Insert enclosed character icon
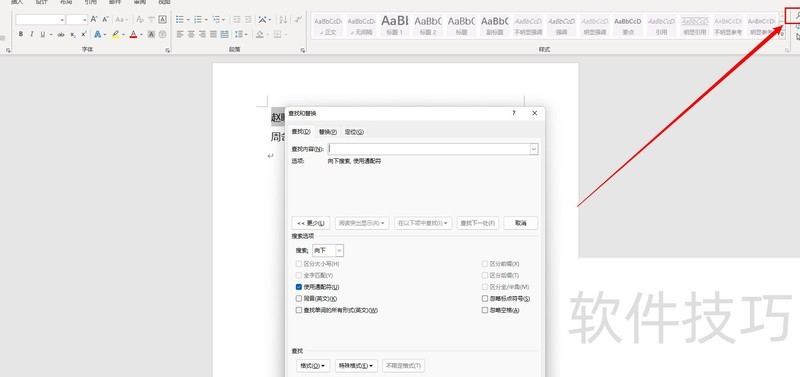The width and height of the screenshot is (800, 377). [162, 34]
